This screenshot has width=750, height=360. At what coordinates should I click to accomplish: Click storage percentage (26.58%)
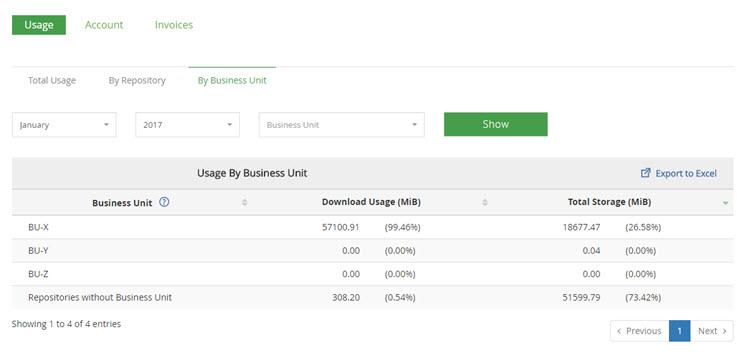(x=643, y=228)
